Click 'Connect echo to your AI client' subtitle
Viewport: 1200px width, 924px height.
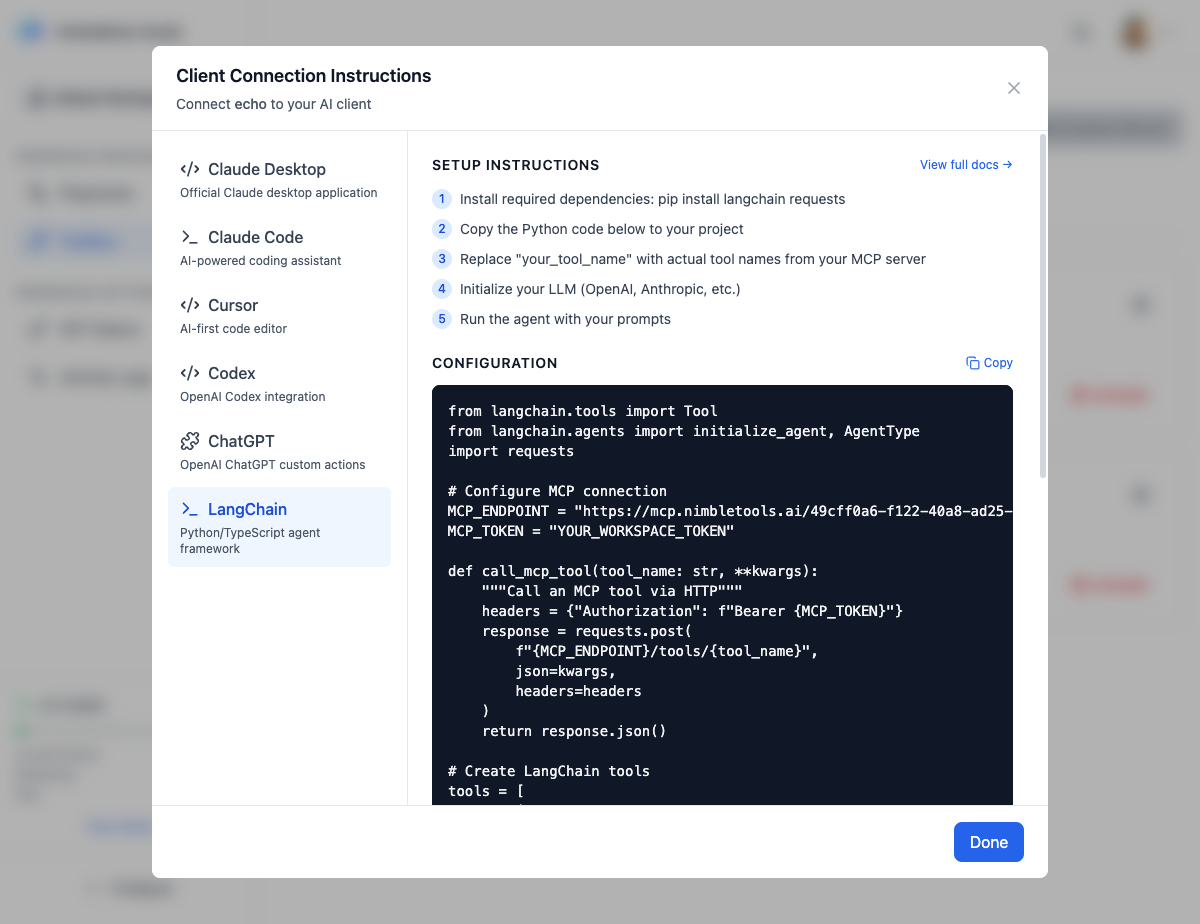(x=274, y=104)
